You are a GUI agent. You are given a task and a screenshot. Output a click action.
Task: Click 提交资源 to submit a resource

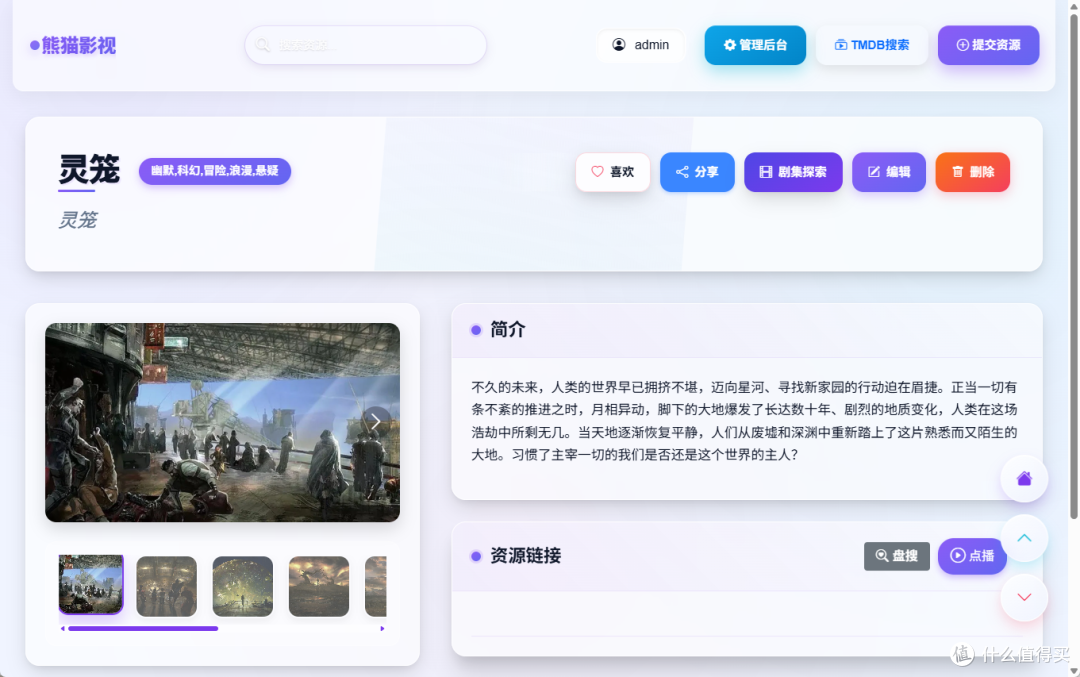click(x=988, y=45)
